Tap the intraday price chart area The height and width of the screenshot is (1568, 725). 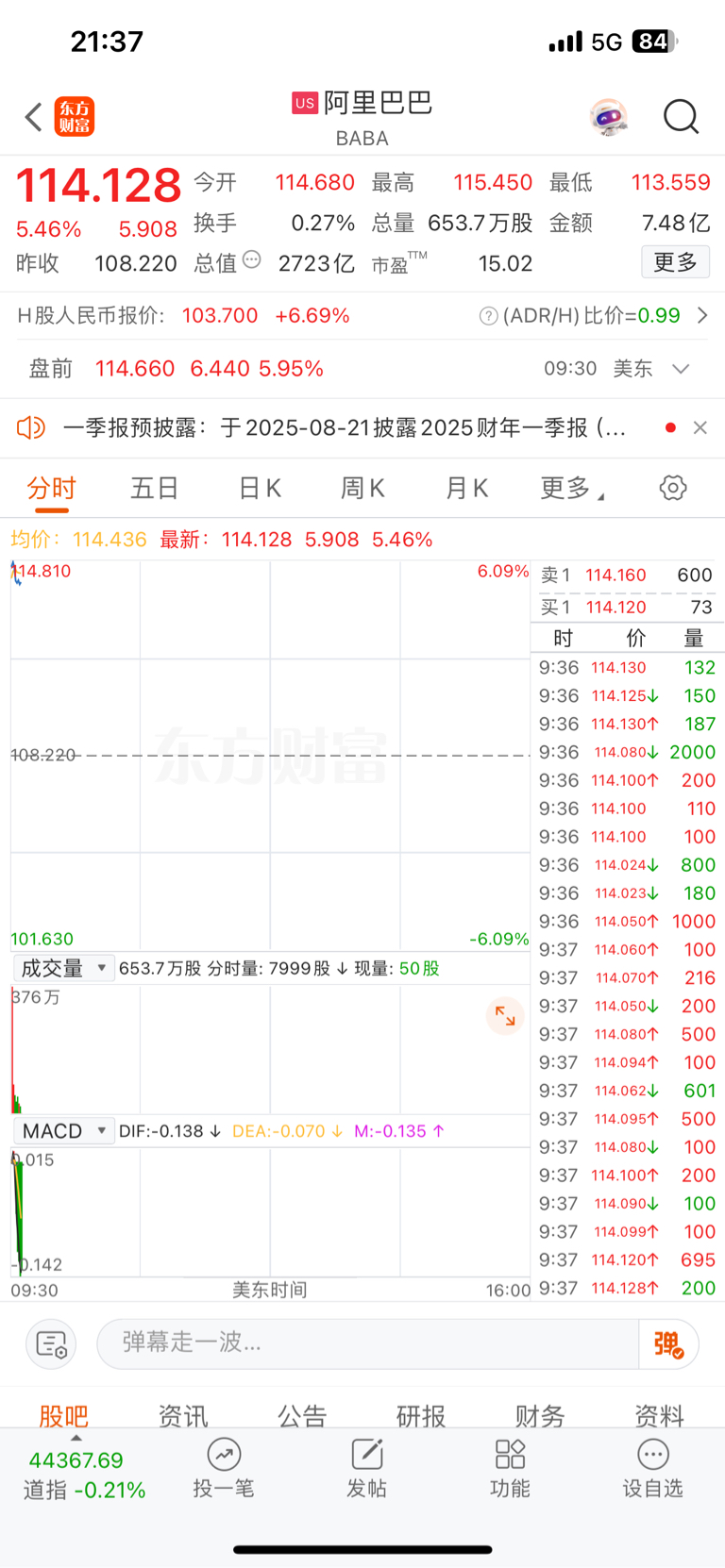270,755
